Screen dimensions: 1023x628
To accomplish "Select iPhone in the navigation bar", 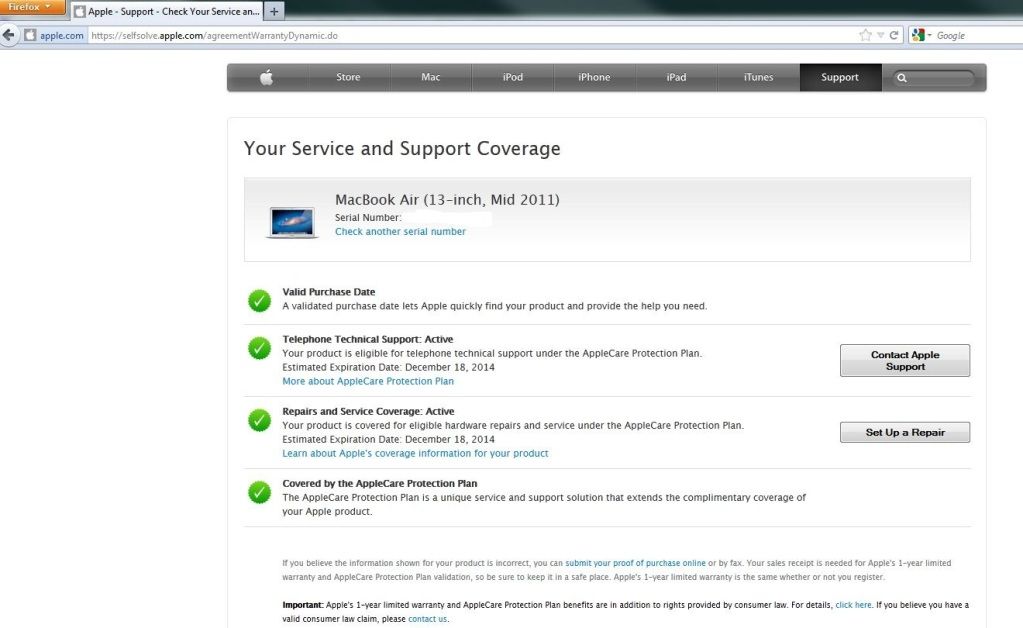I will 594,77.
